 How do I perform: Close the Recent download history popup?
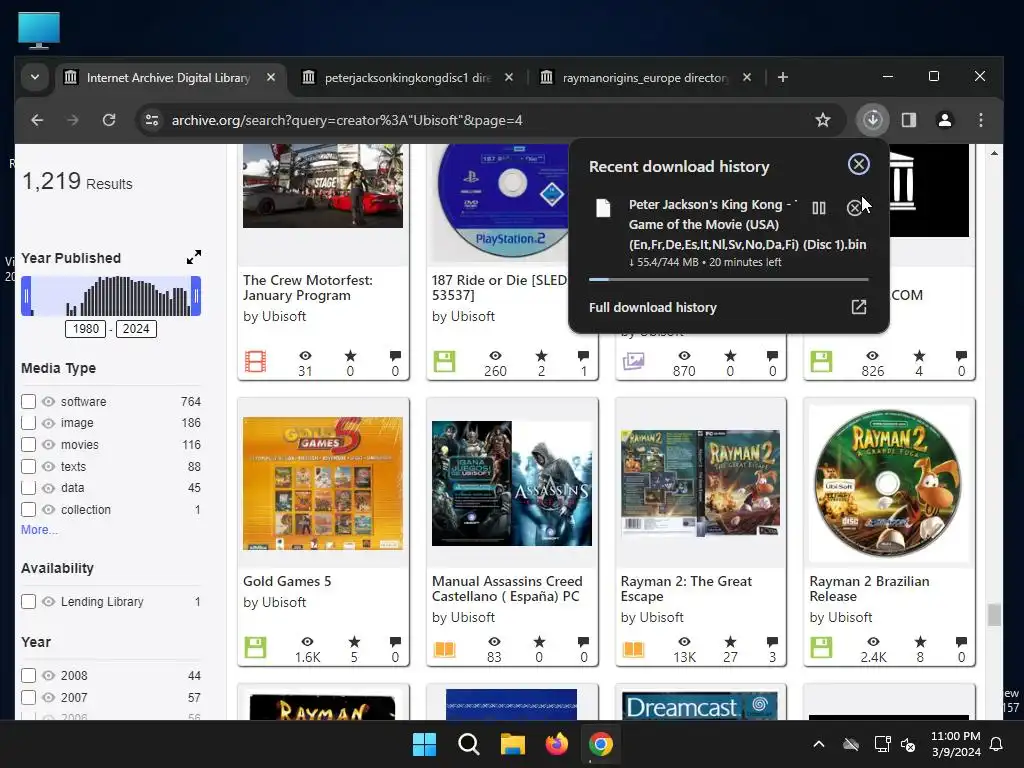858,164
